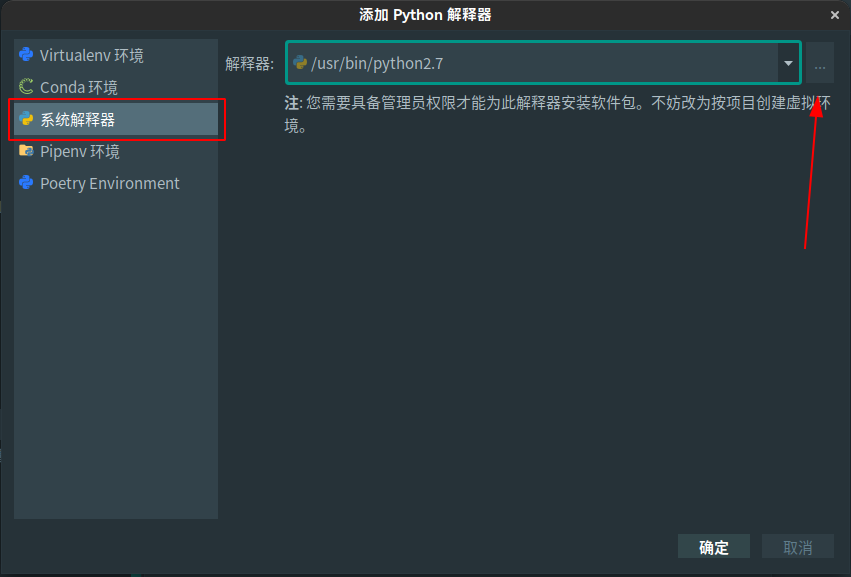Screen dimensions: 851x577
Task: Click the 解释器: field label
Action: point(250,64)
